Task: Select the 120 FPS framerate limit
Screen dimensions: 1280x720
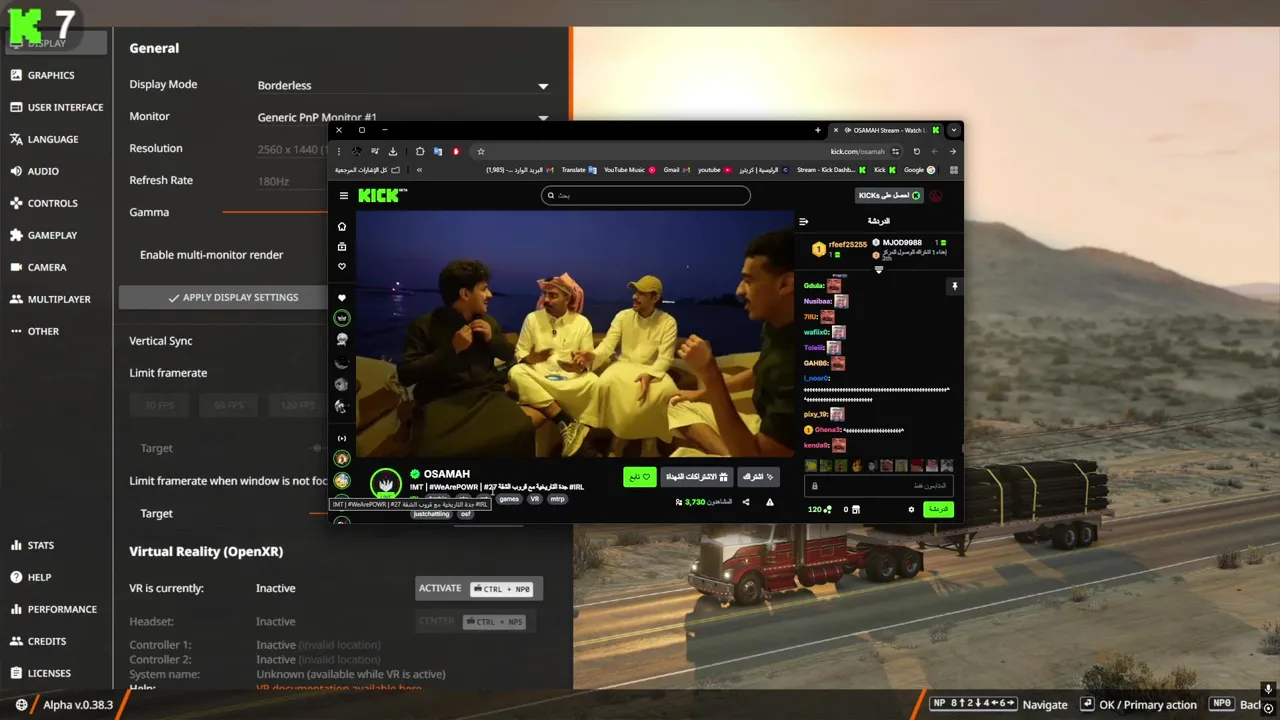Action: (298, 405)
